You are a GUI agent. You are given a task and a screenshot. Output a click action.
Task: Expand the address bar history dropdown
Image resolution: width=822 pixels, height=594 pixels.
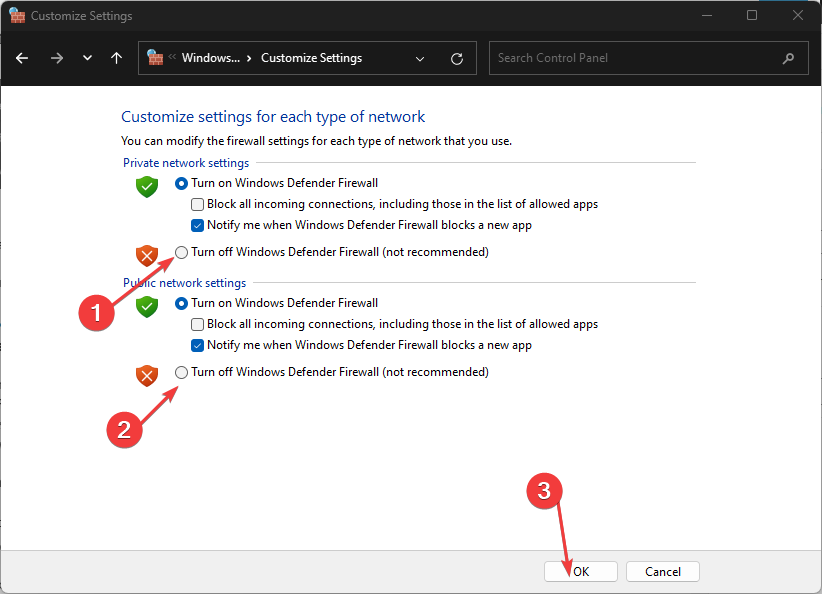tap(420, 58)
